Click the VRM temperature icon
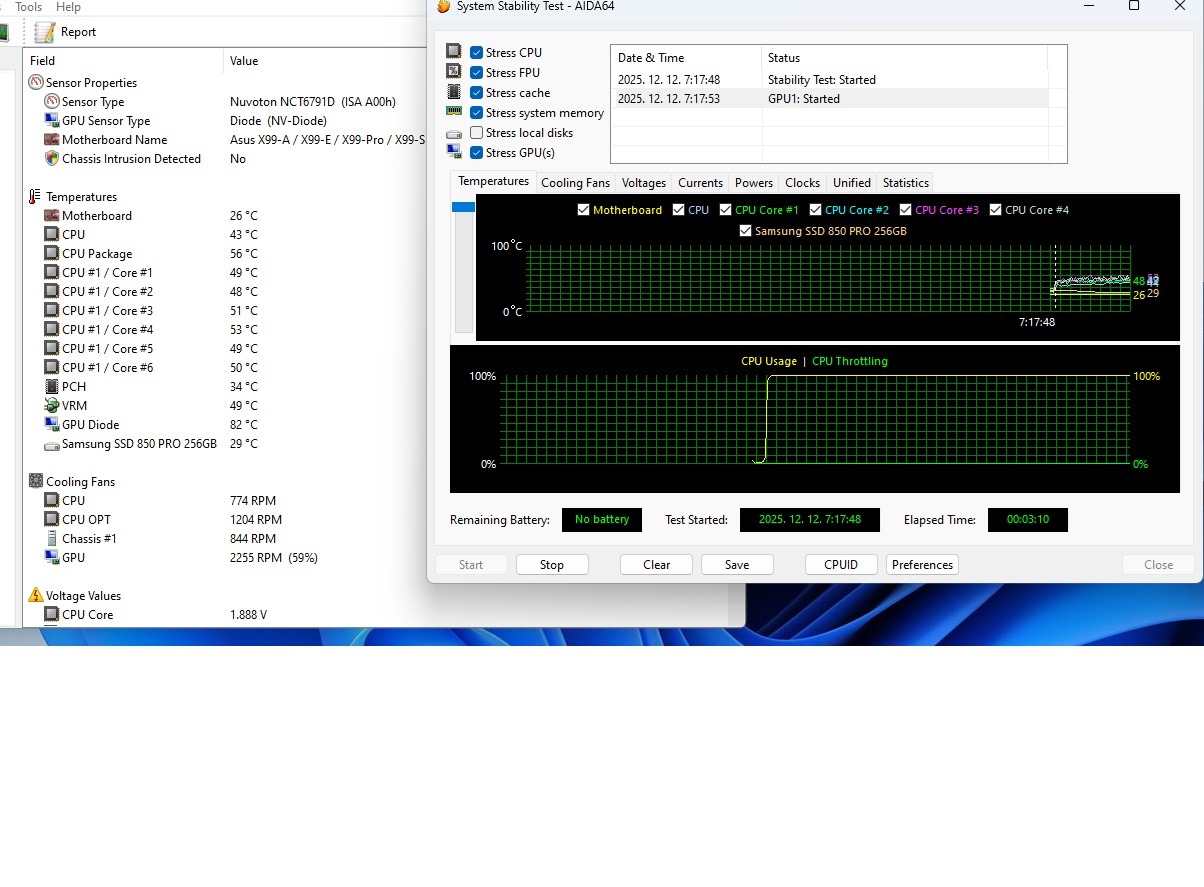Screen dimensions: 1204x887 coord(52,406)
